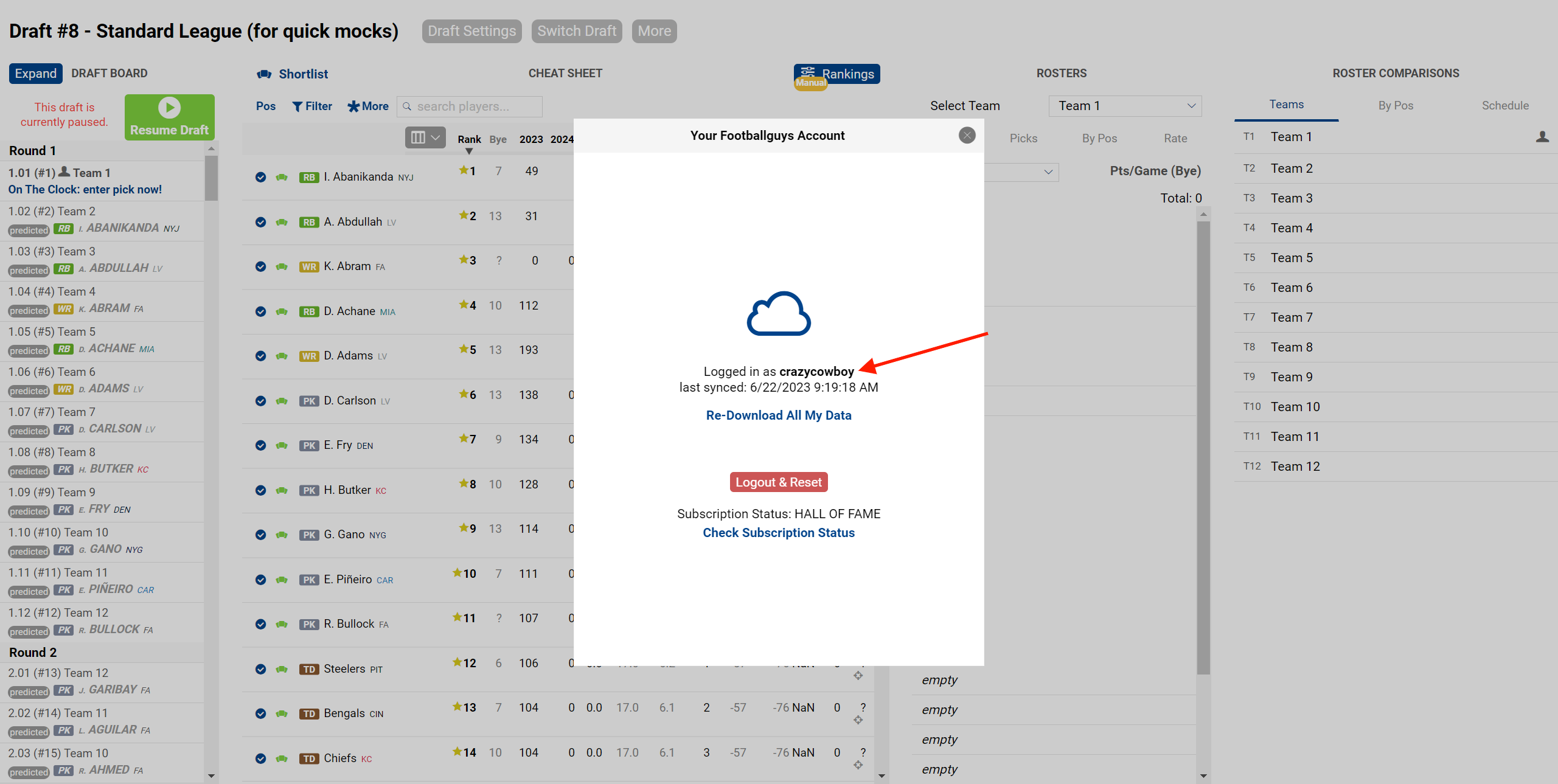This screenshot has width=1558, height=784.
Task: Click helmet icon for D. Achane
Action: (x=281, y=312)
